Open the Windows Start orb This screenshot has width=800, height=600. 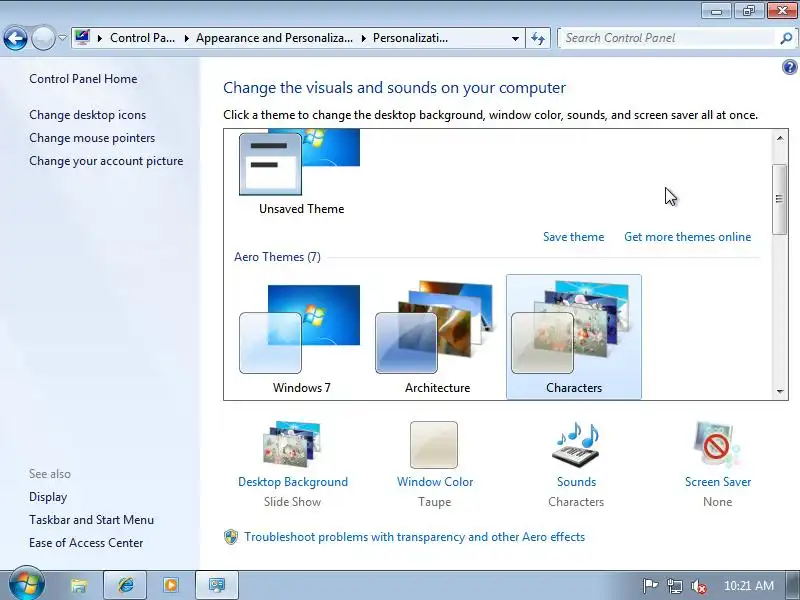click(27, 584)
